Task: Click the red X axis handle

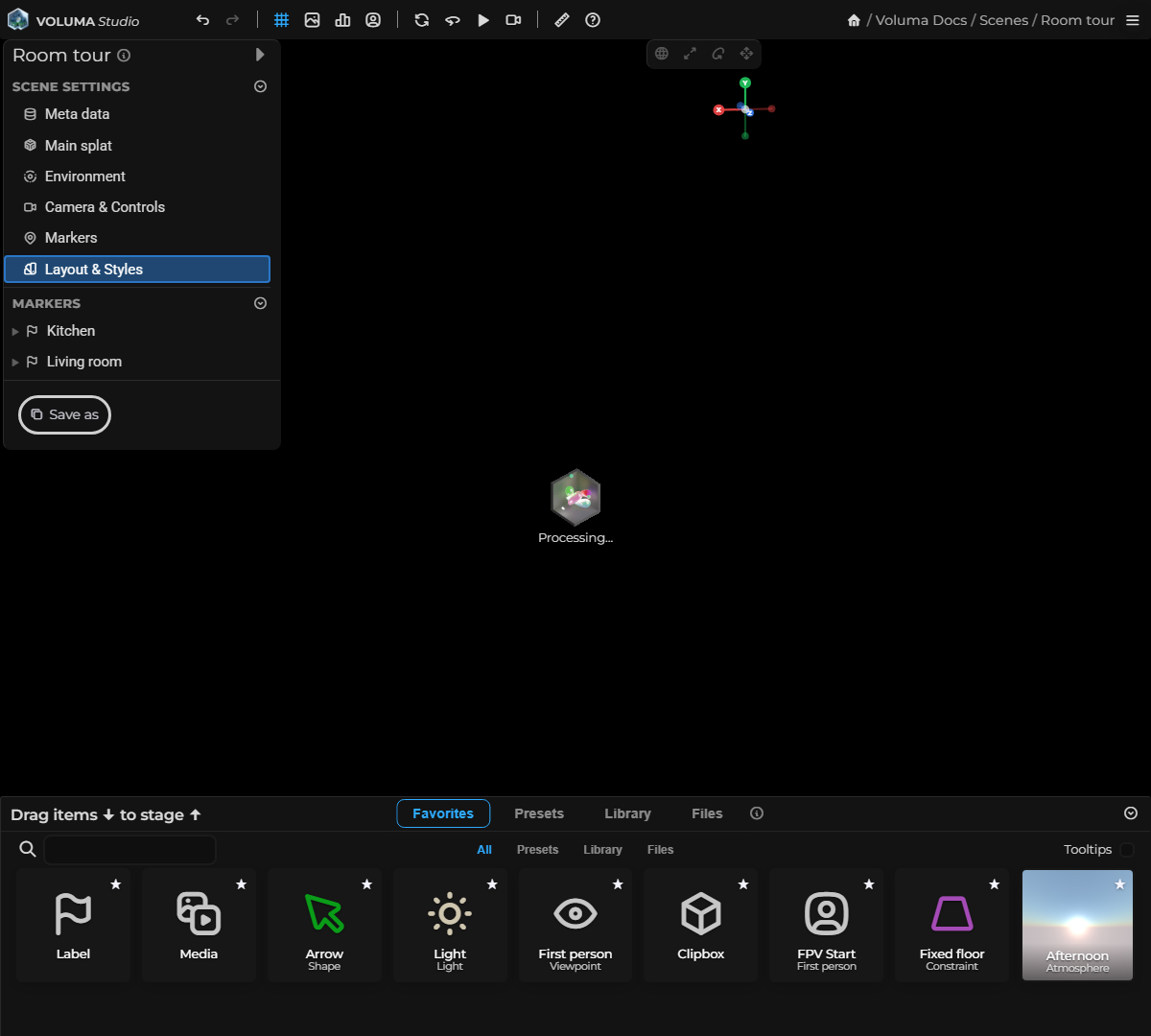Action: pos(718,110)
